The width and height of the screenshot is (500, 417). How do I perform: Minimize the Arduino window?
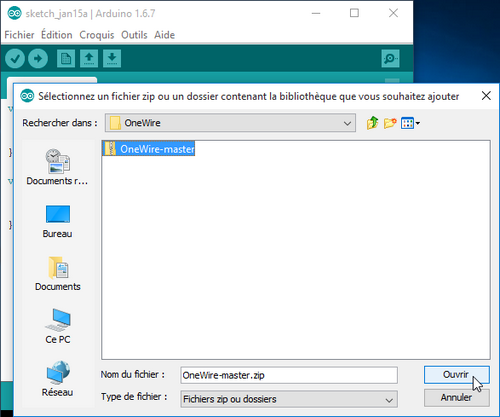316,13
